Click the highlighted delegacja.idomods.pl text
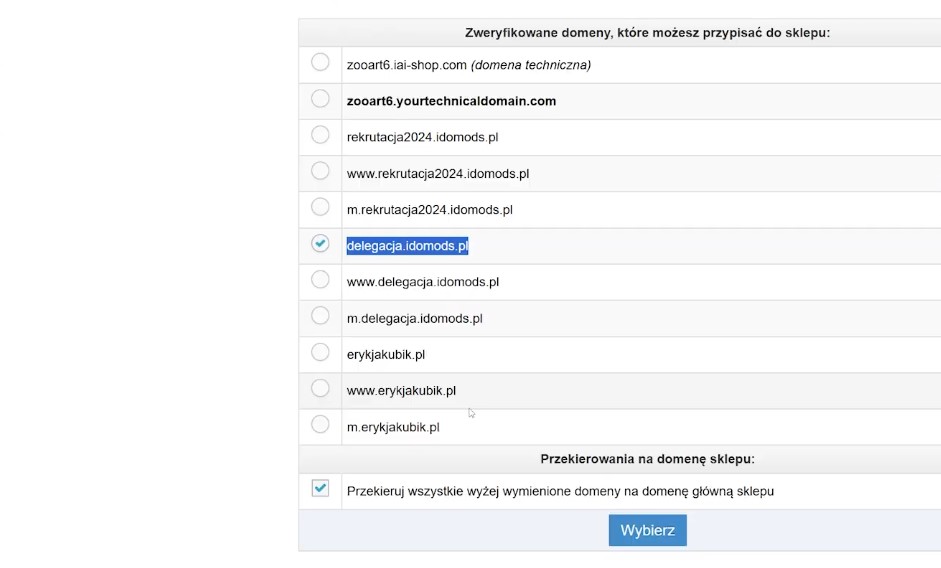 (407, 246)
